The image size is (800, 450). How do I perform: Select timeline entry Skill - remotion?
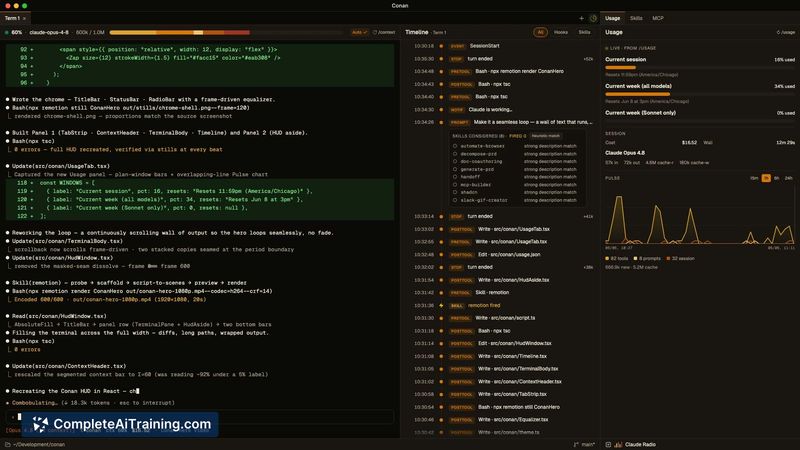[504, 293]
